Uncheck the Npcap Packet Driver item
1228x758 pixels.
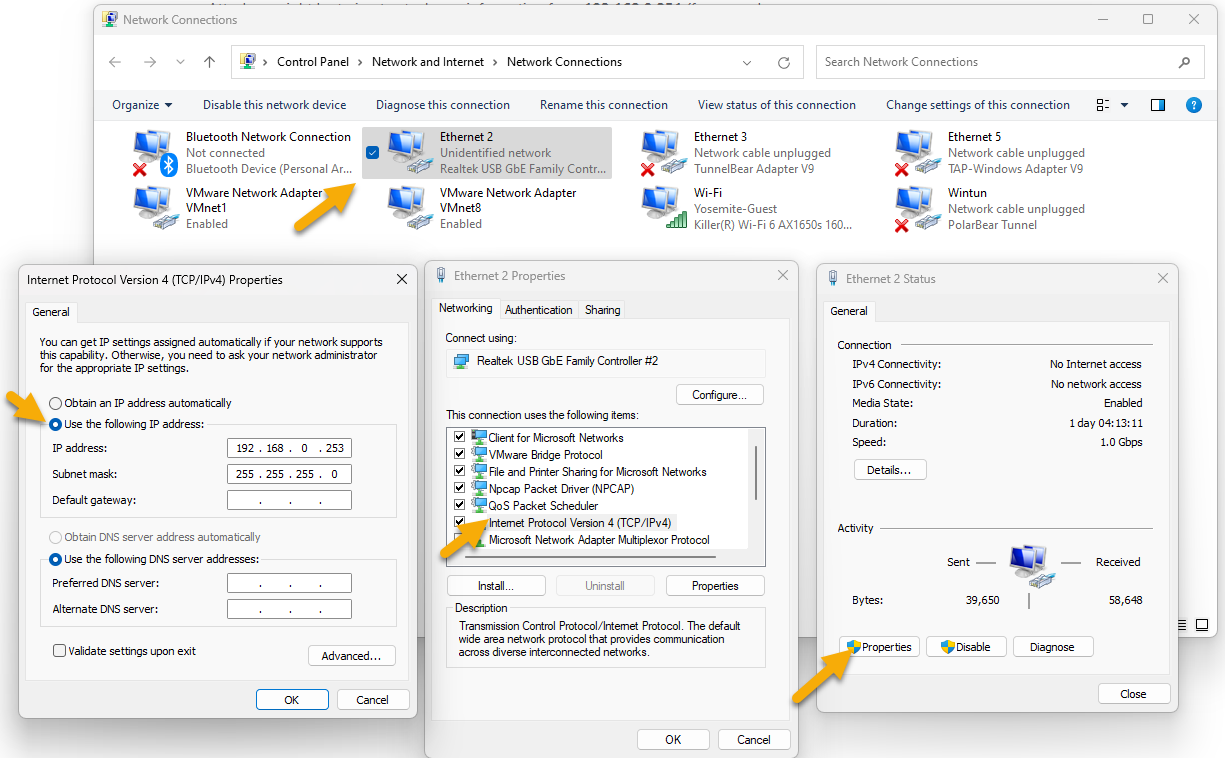460,489
